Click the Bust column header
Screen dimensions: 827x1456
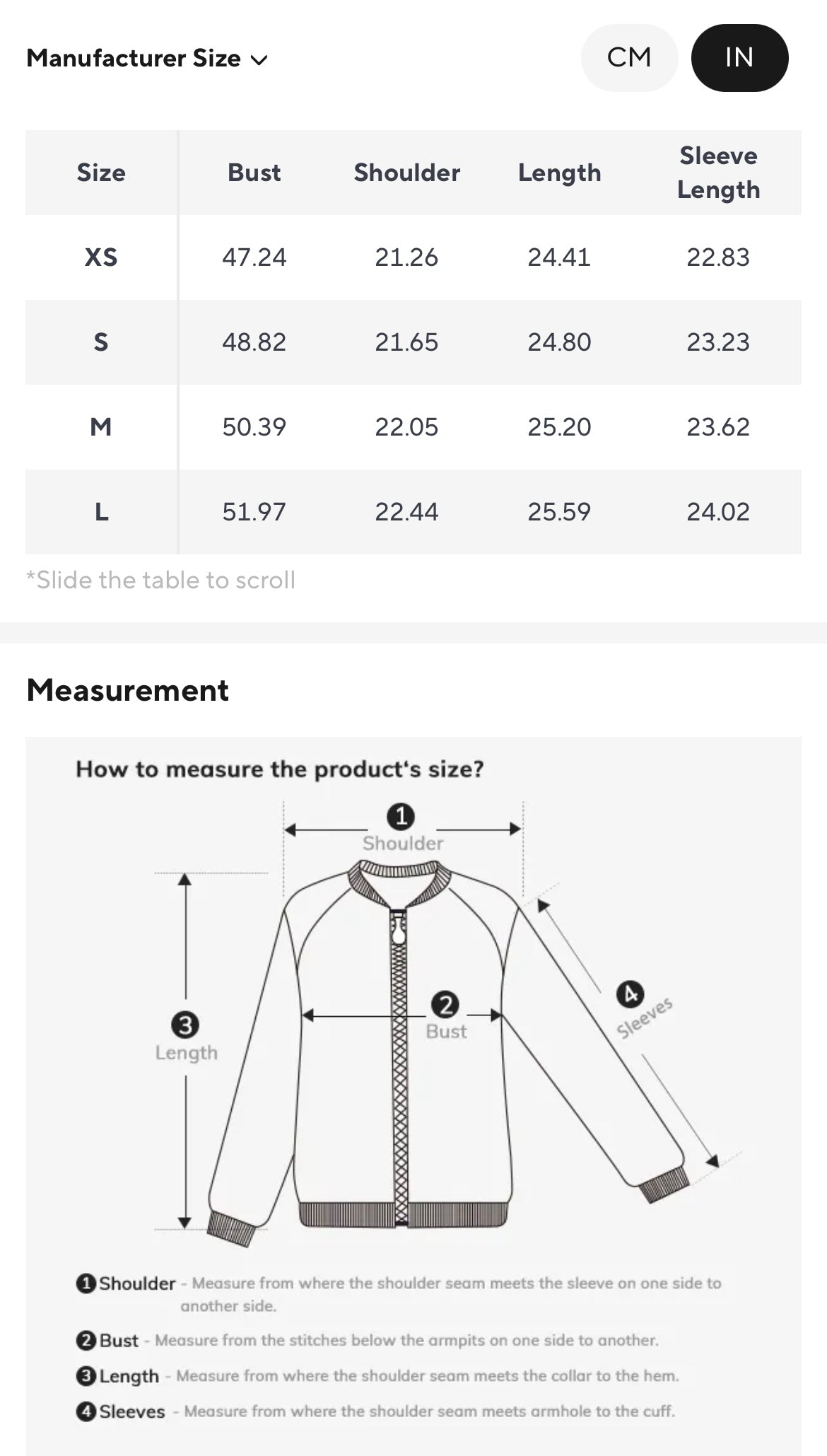coord(254,173)
